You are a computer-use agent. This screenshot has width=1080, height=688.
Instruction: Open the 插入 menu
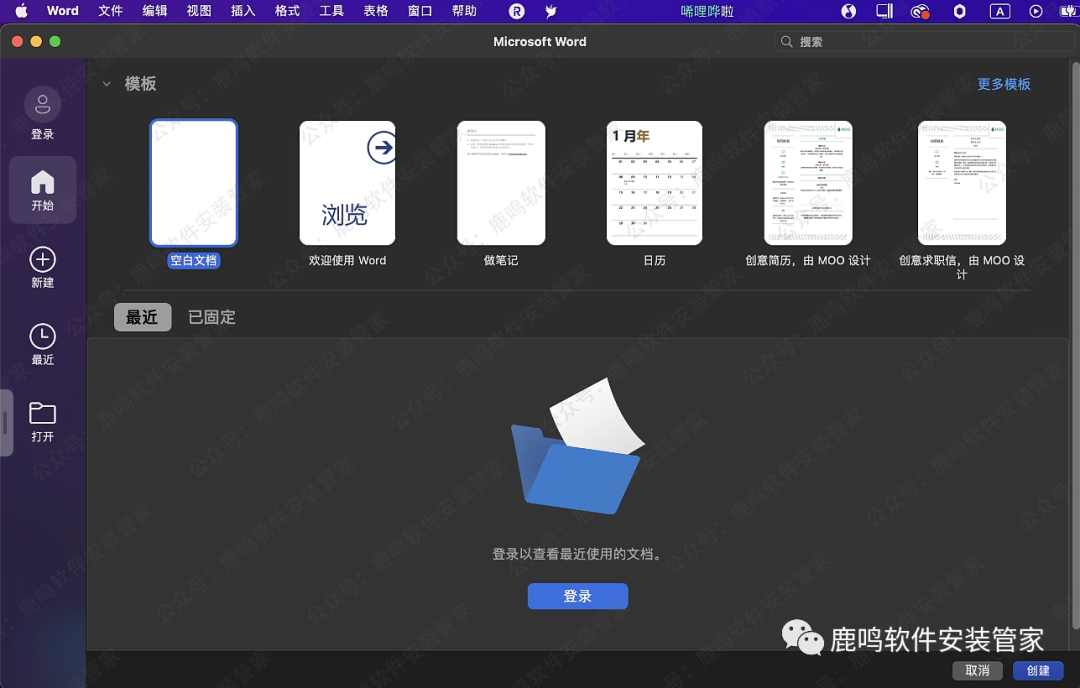pyautogui.click(x=242, y=11)
